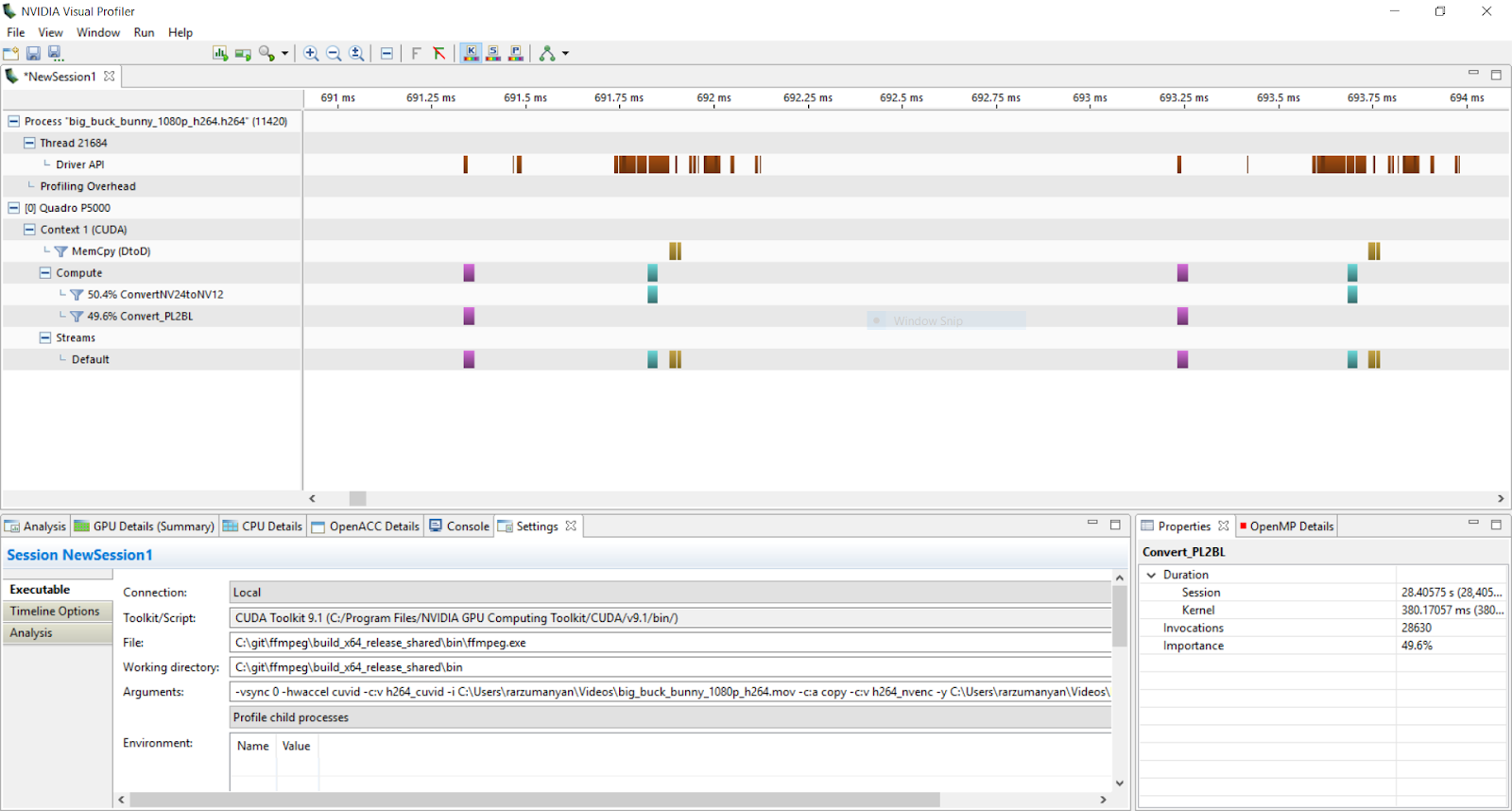Switch to the CPU Details tab

263,526
